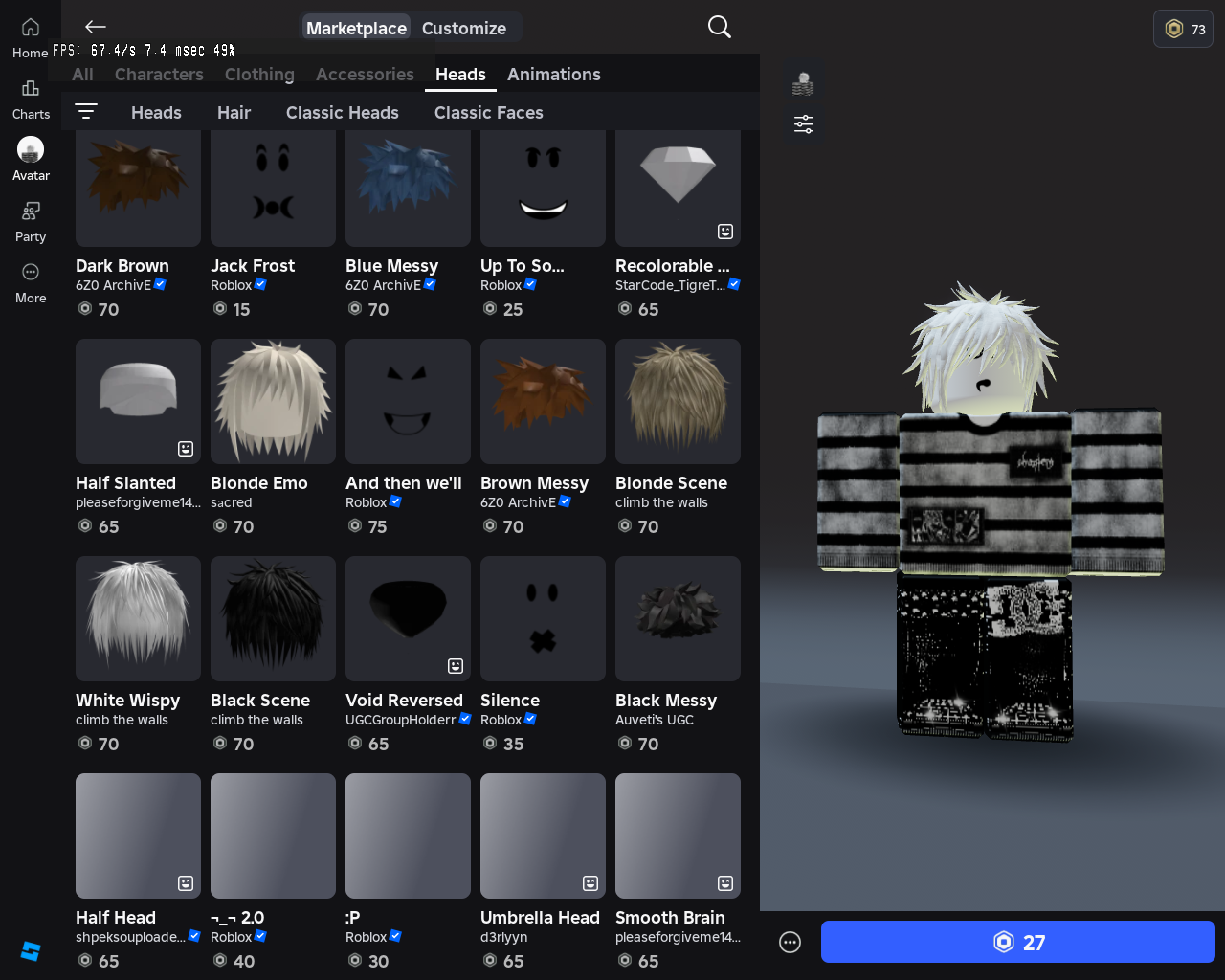Select the :P item thumbnail
Image resolution: width=1225 pixels, height=980 pixels.
(x=408, y=835)
